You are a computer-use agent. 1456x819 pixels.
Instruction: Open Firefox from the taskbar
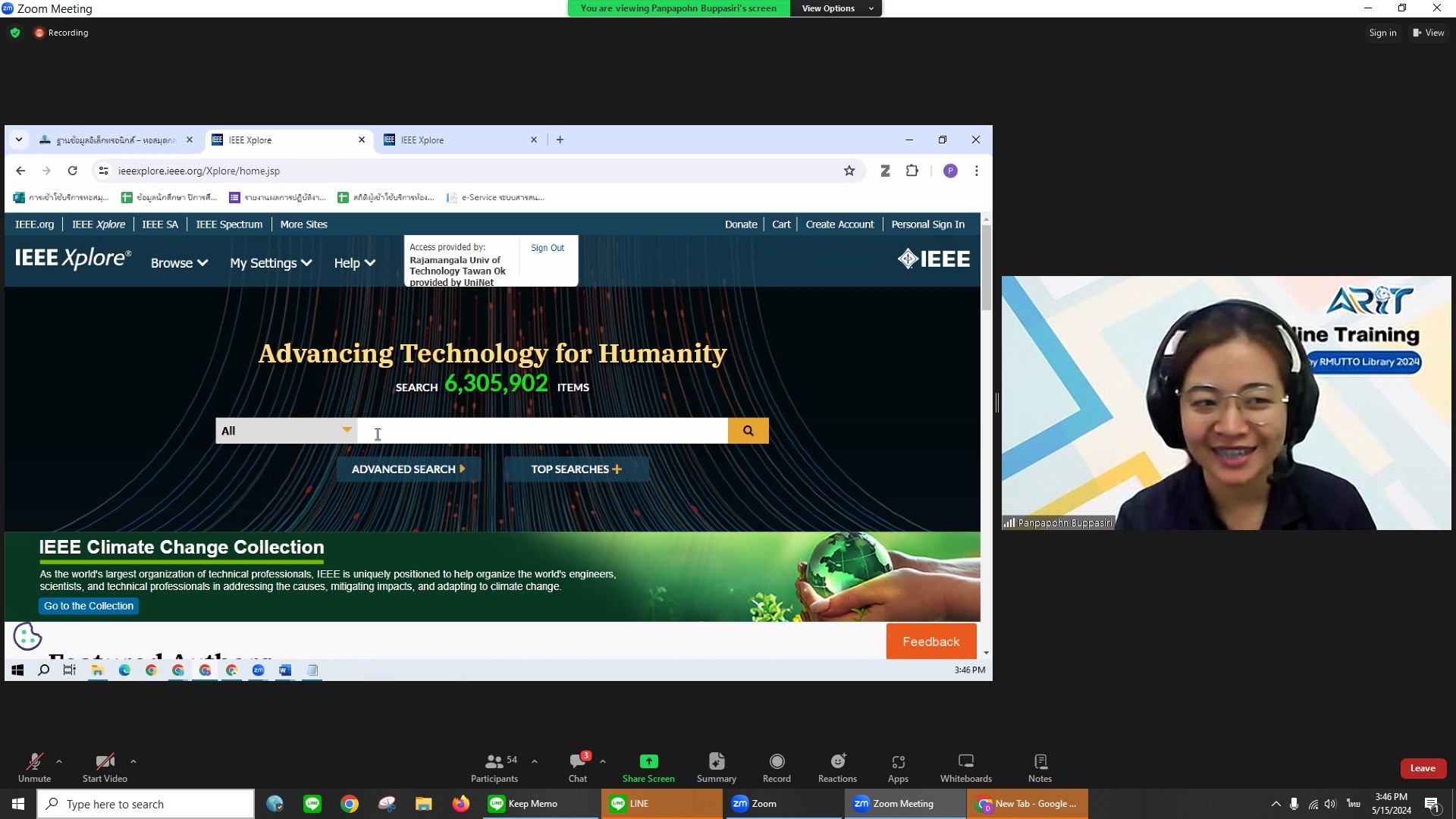coord(460,804)
